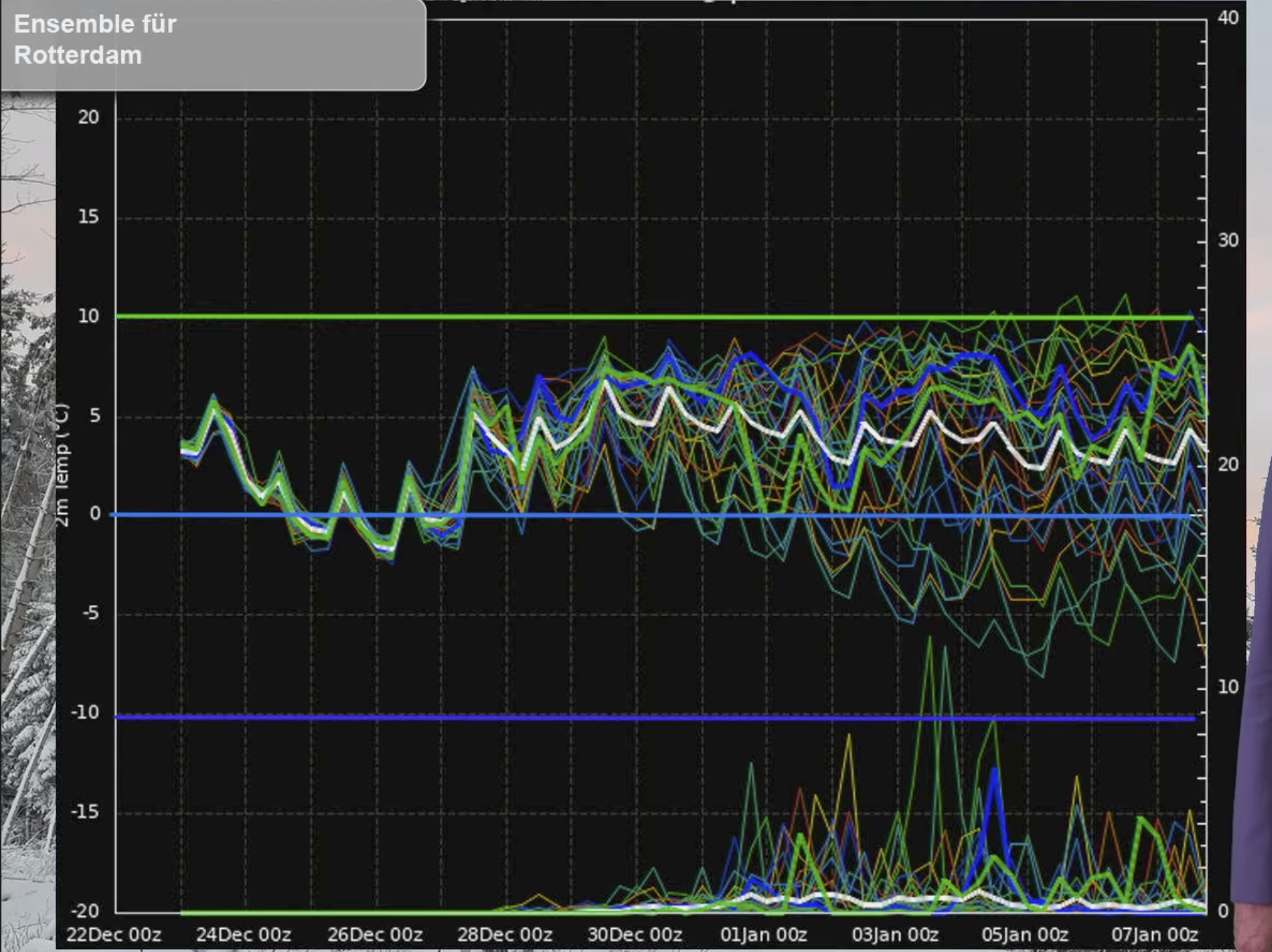This screenshot has height=952, width=1272.
Task: Click the "20" value on the temperature axis
Action: 88,117
